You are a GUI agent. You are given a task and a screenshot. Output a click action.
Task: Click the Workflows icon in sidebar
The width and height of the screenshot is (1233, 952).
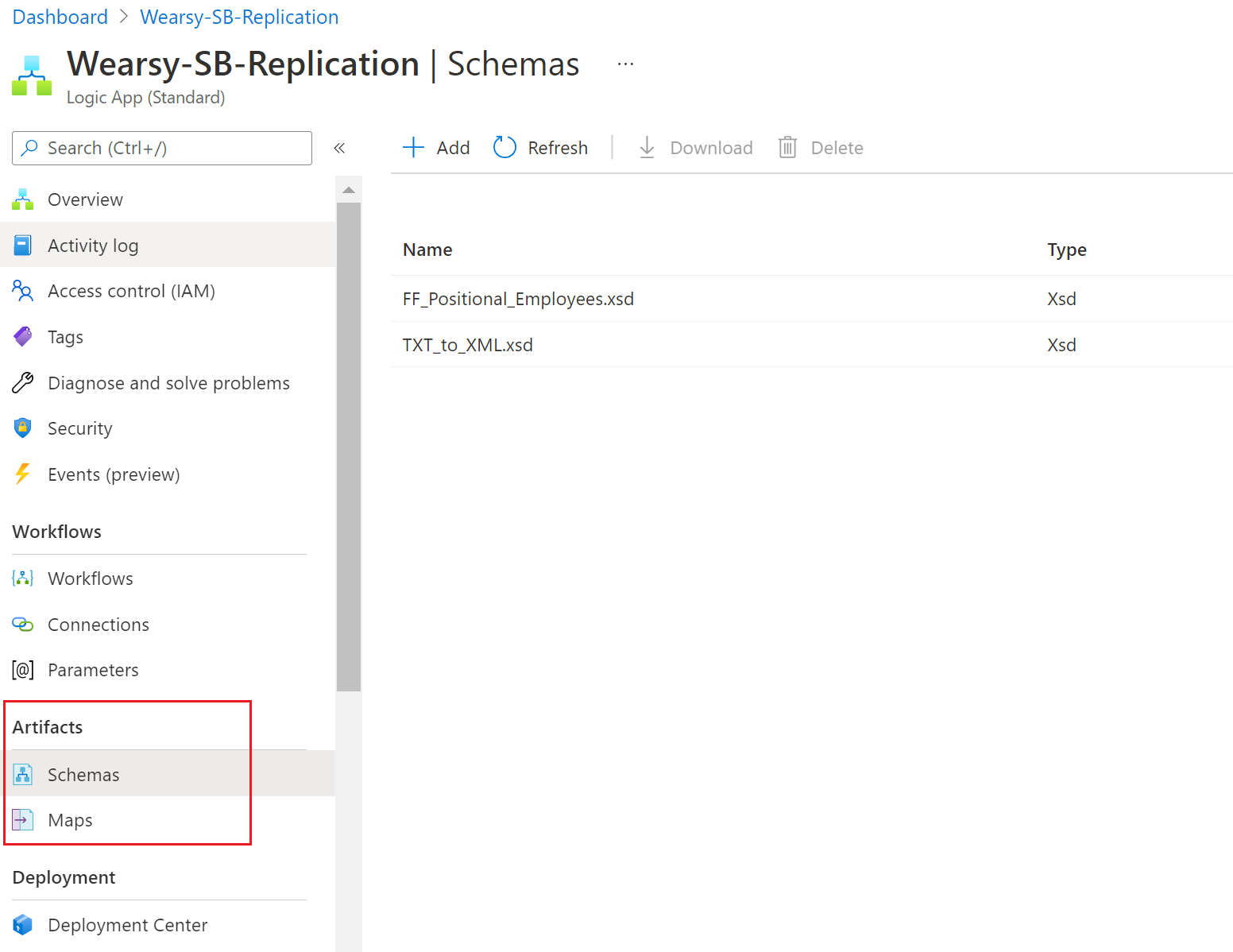coord(23,579)
